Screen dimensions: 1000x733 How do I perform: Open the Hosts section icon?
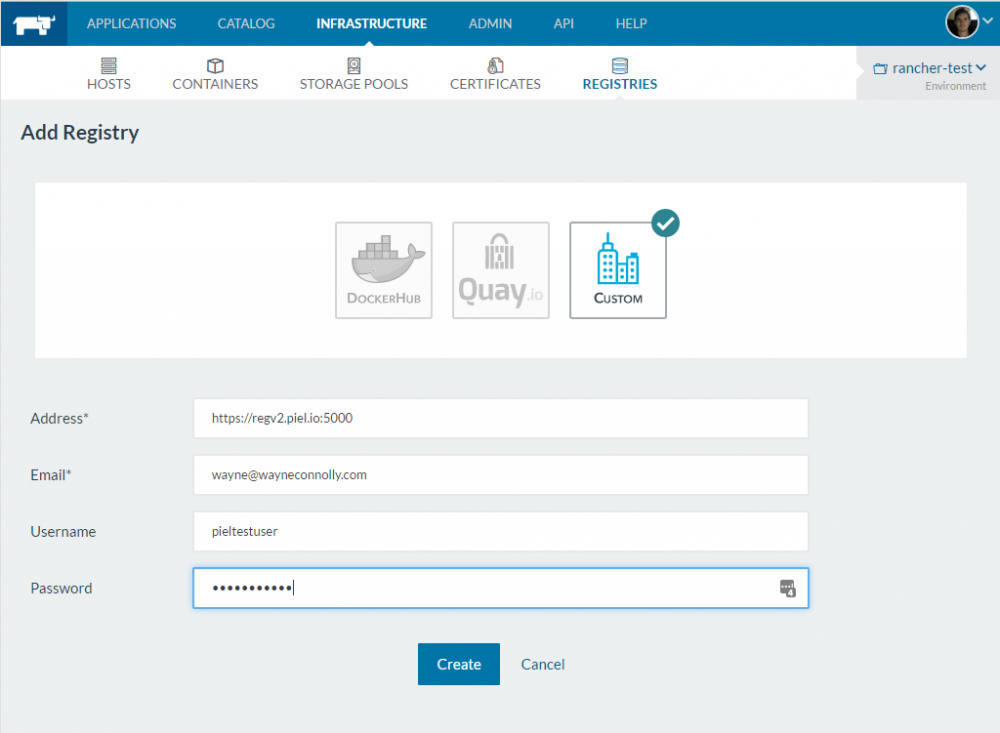[x=108, y=65]
